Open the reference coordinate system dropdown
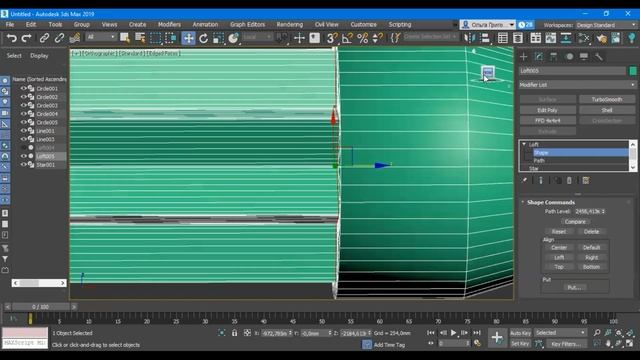 (x=257, y=37)
